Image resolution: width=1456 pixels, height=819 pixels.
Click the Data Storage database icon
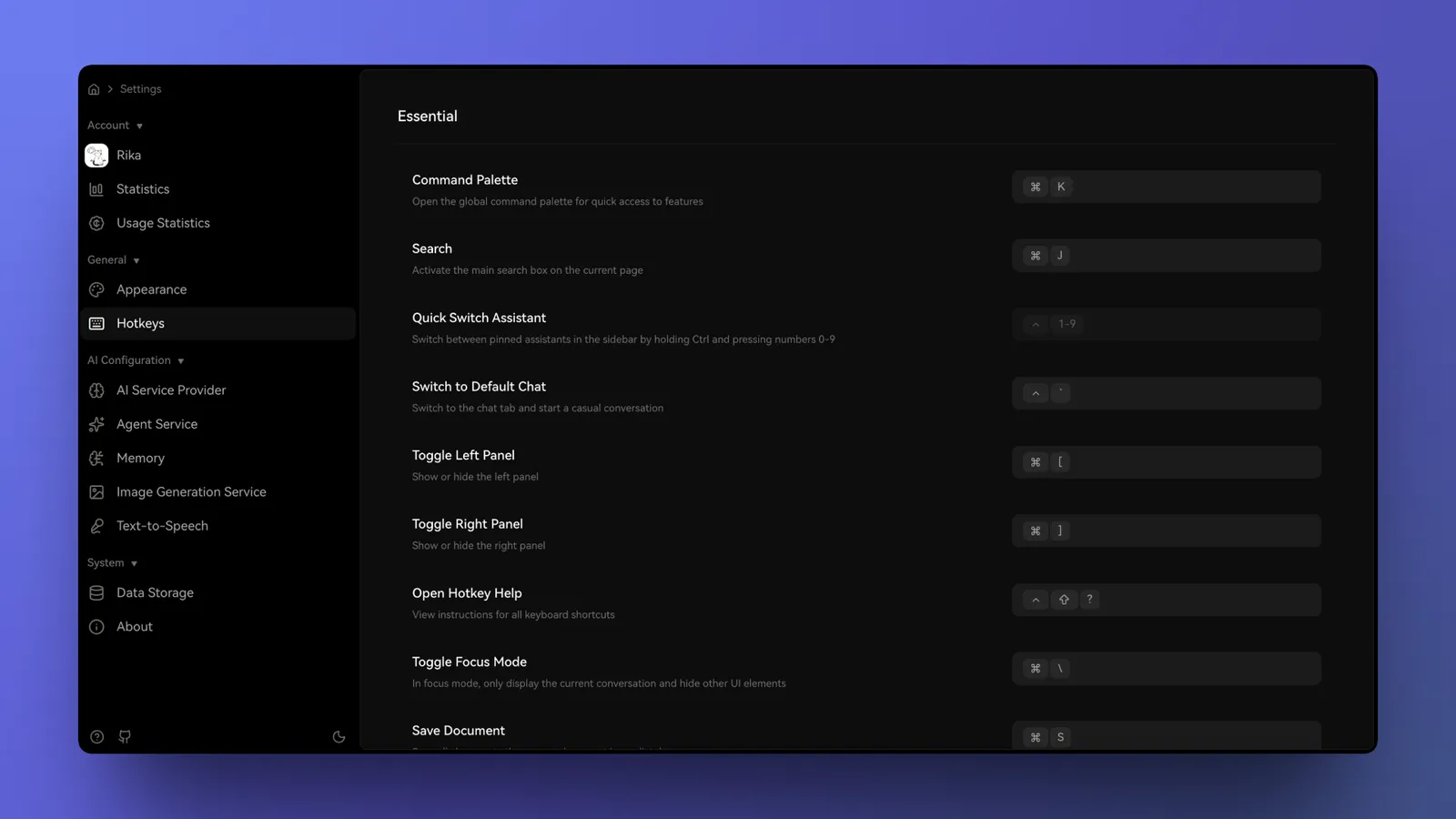click(x=96, y=593)
